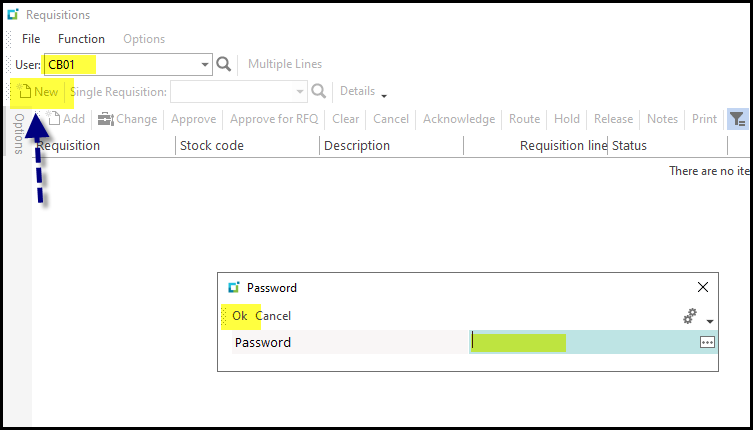Click the New requisition icon button

pos(24,92)
